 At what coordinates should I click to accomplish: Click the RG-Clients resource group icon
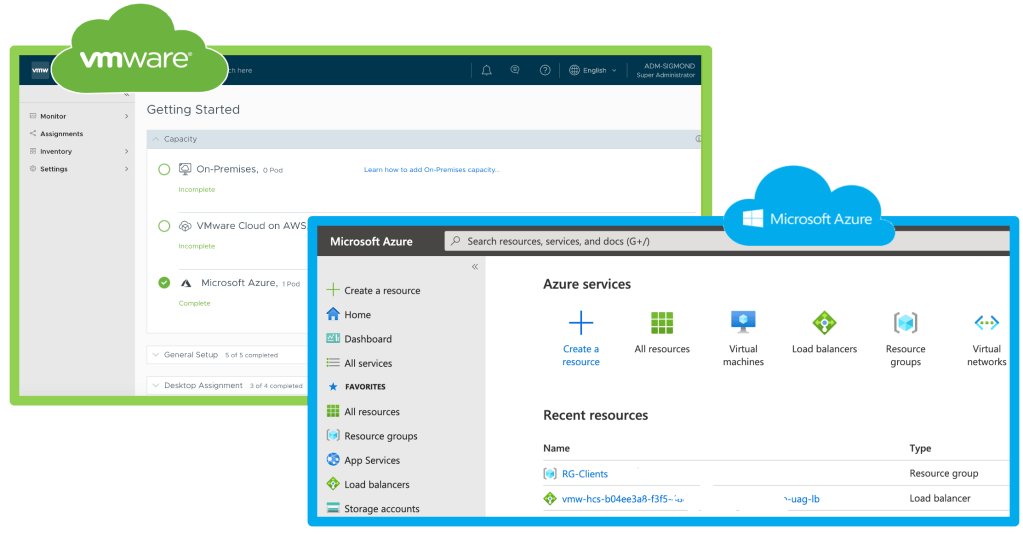550,474
